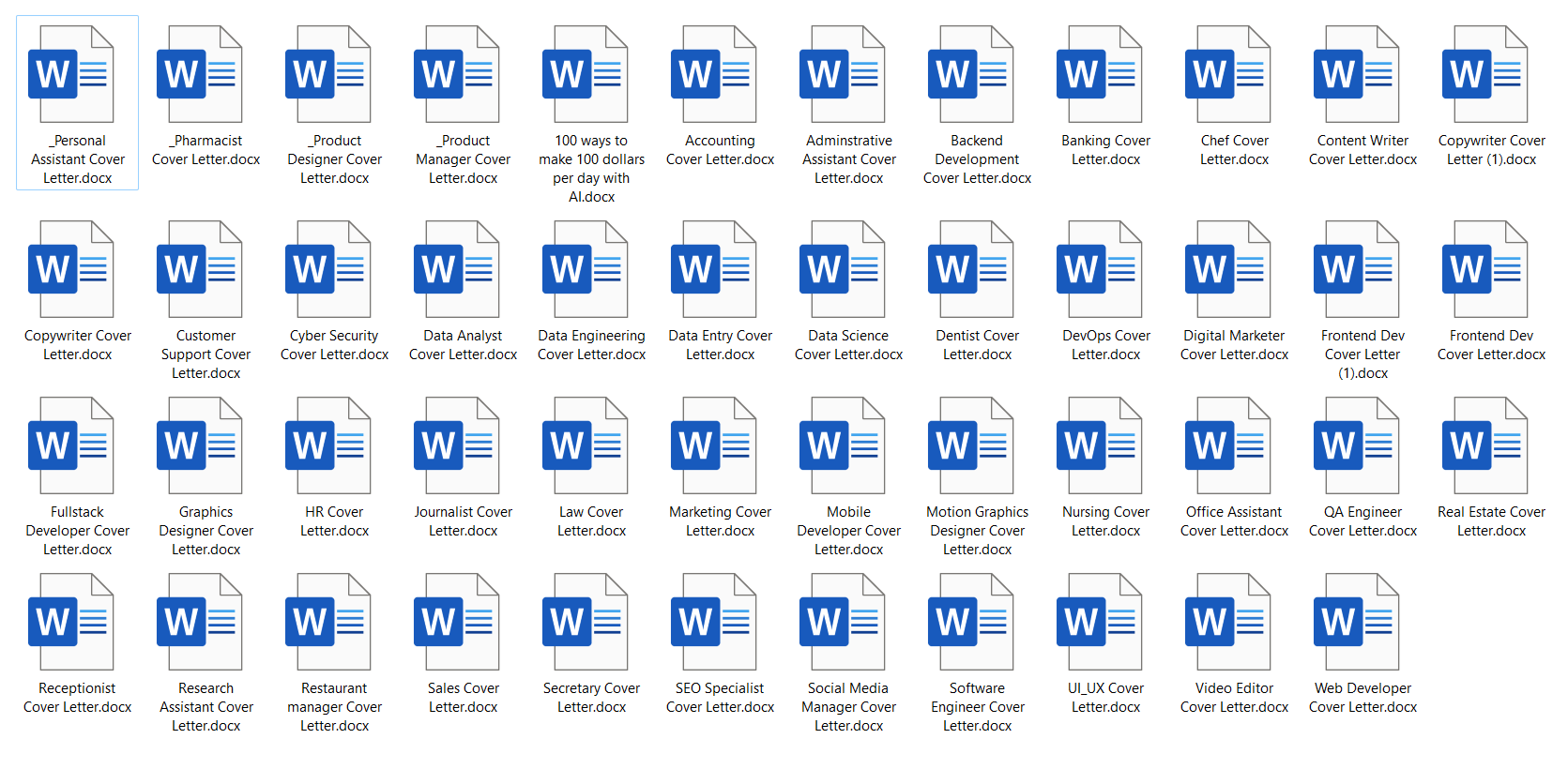Select the 'Receptionist Cover Letter.docx' file name
The width and height of the screenshot is (1568, 769).
78,698
